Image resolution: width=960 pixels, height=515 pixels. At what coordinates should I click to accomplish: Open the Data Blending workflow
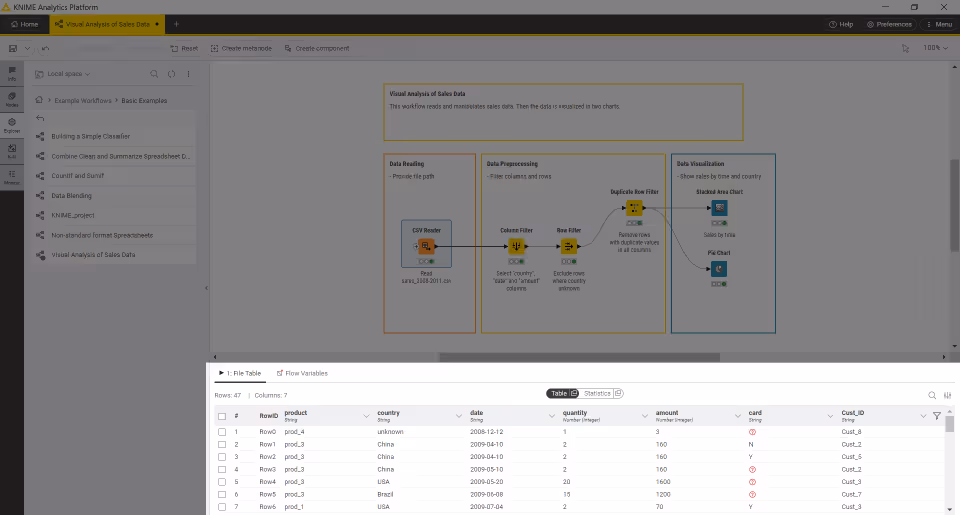71,196
